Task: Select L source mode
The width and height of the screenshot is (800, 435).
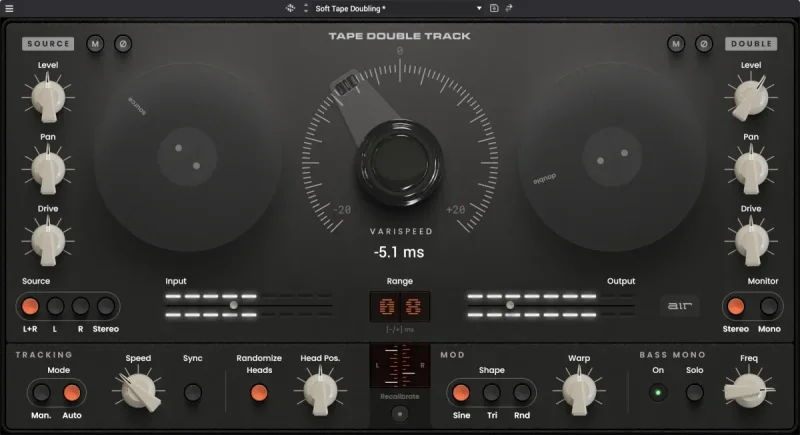Action: (x=55, y=306)
